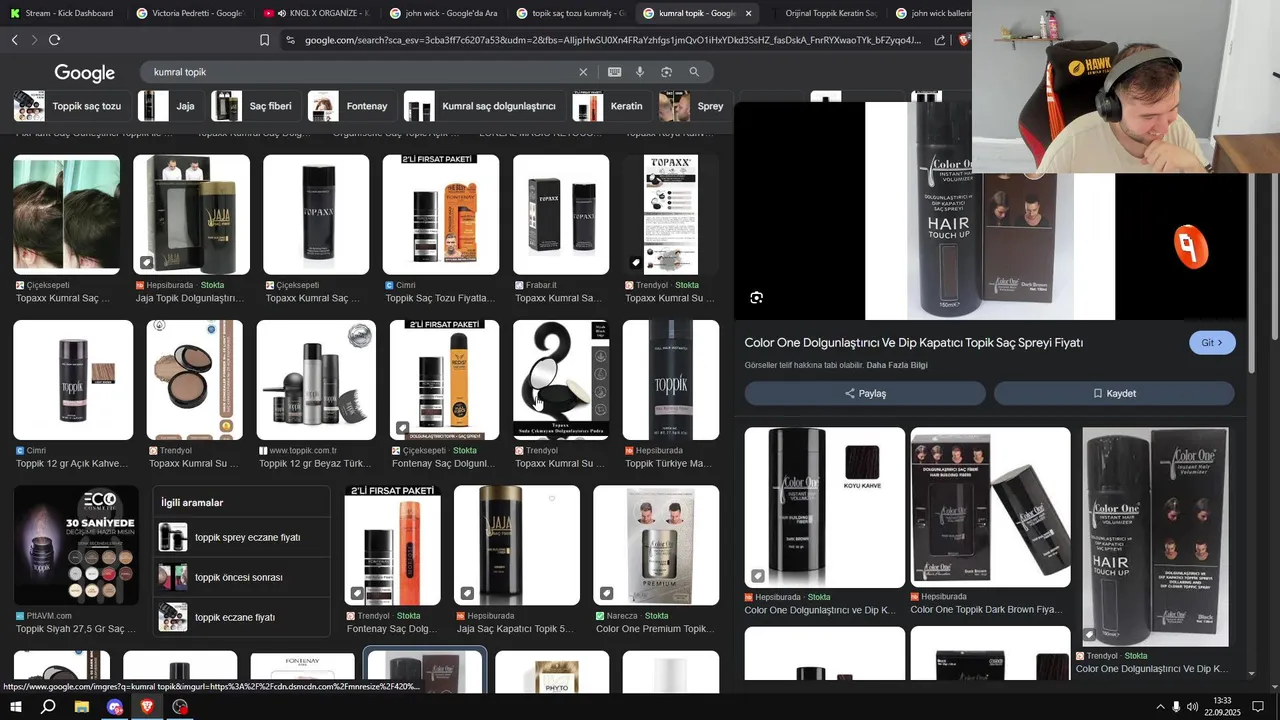Viewport: 1280px width, 720px height.
Task: Click the kumral topik search field
Action: click(x=360, y=72)
